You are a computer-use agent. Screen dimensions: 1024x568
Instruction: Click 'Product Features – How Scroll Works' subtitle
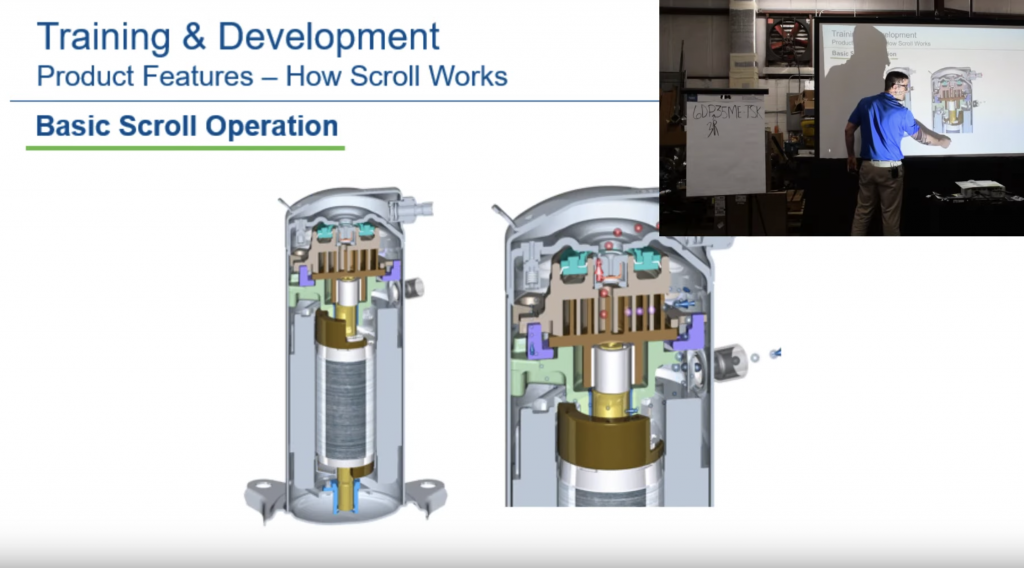point(272,76)
